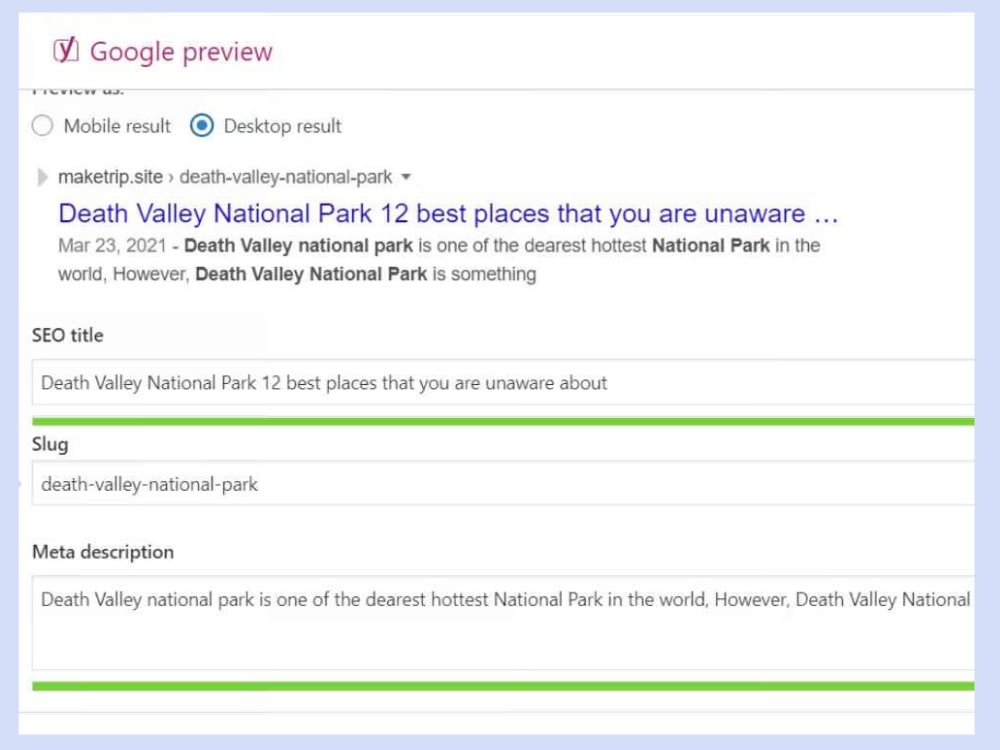Screen dimensions: 1000x750
Task: Select the Desktop result radio button
Action: 202,126
